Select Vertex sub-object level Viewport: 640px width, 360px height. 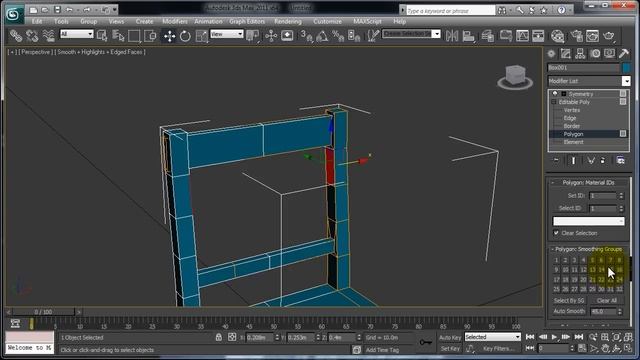[572, 110]
